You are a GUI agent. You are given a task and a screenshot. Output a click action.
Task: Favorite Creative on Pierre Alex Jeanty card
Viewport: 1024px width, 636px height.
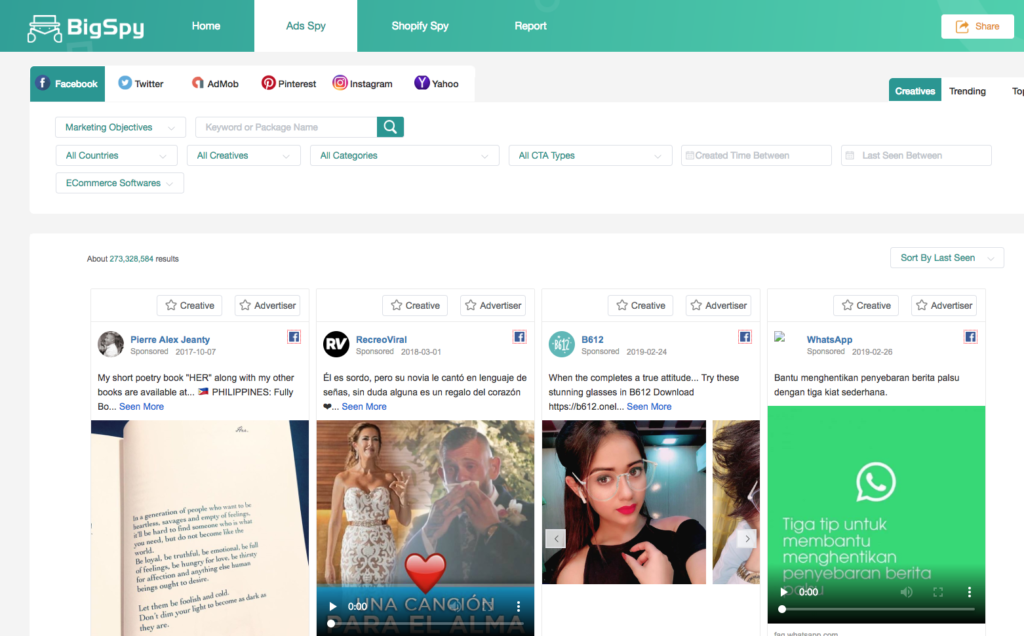[x=189, y=305]
